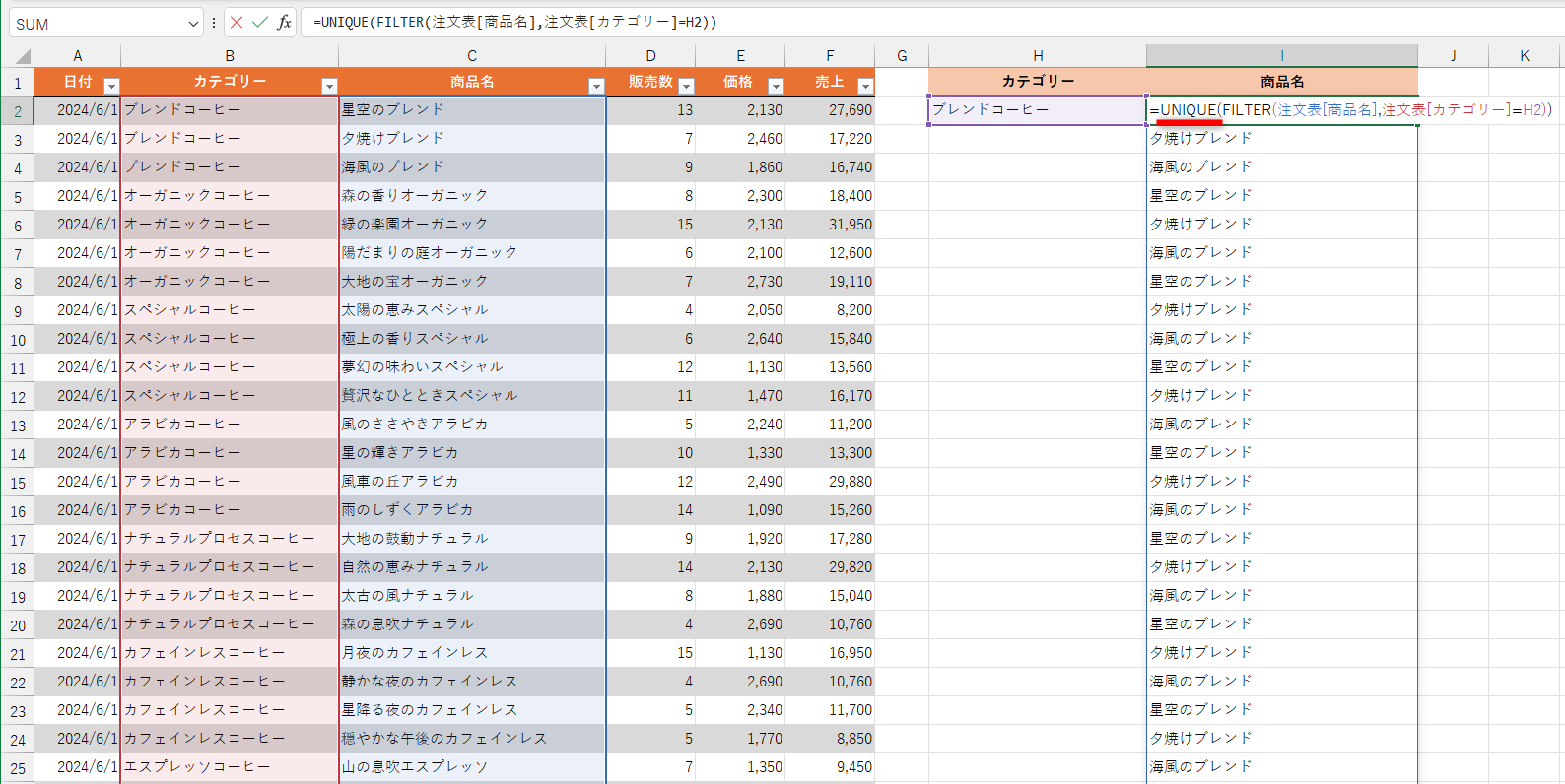Click the price value 1,350
This screenshot has height=784, width=1565.
pyautogui.click(x=740, y=767)
